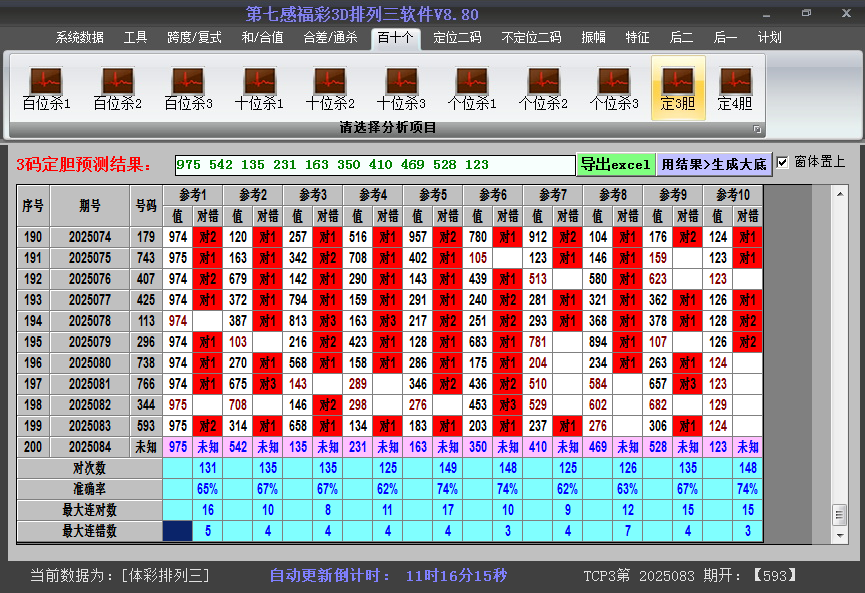865x593 pixels.
Task: Open the 百位杀3 analysis icon
Action: [x=188, y=88]
